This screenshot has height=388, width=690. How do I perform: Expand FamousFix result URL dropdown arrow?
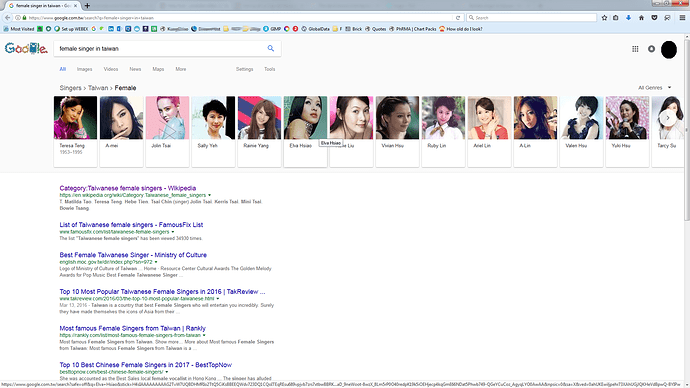pyautogui.click(x=172, y=232)
